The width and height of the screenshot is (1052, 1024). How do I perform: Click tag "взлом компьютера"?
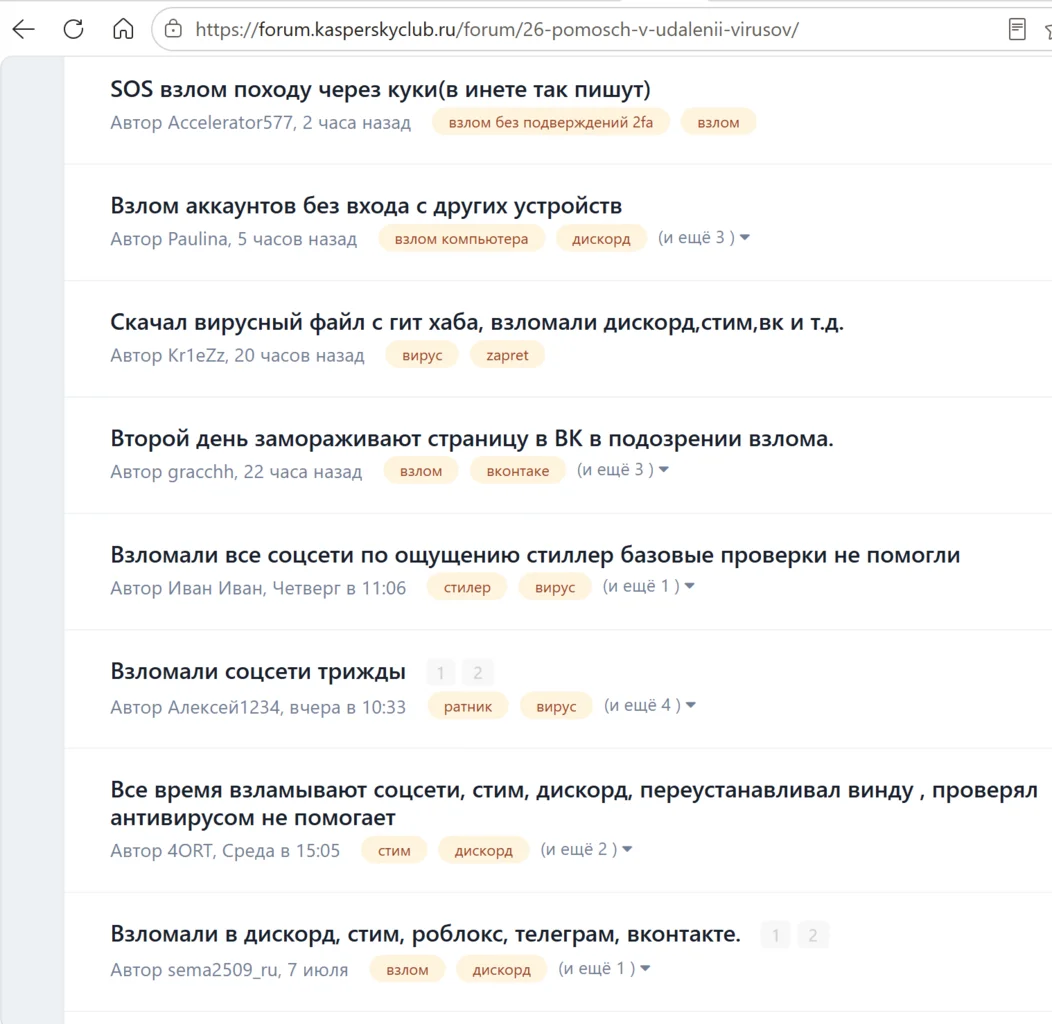[x=461, y=239]
